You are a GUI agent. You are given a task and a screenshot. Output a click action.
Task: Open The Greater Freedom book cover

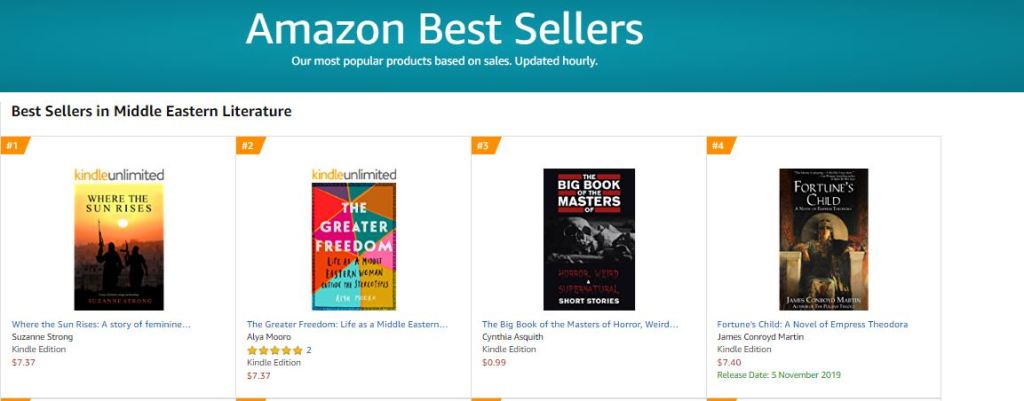coord(354,246)
